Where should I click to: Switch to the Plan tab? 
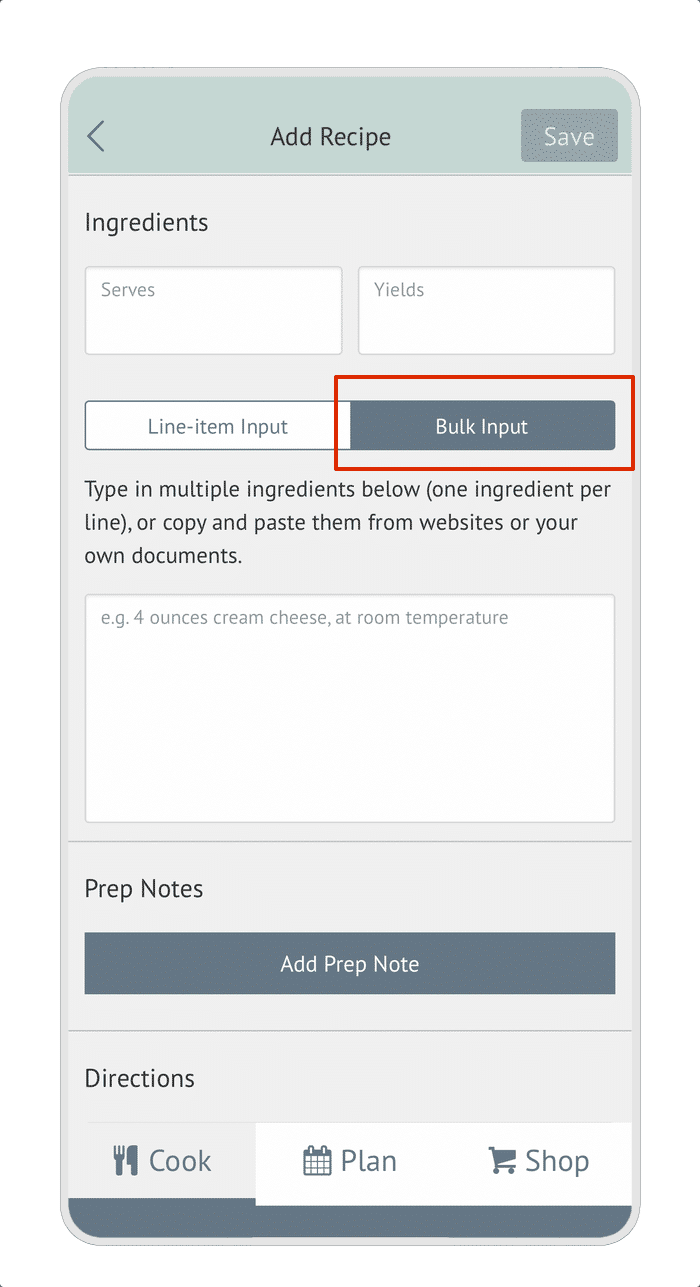[350, 1161]
